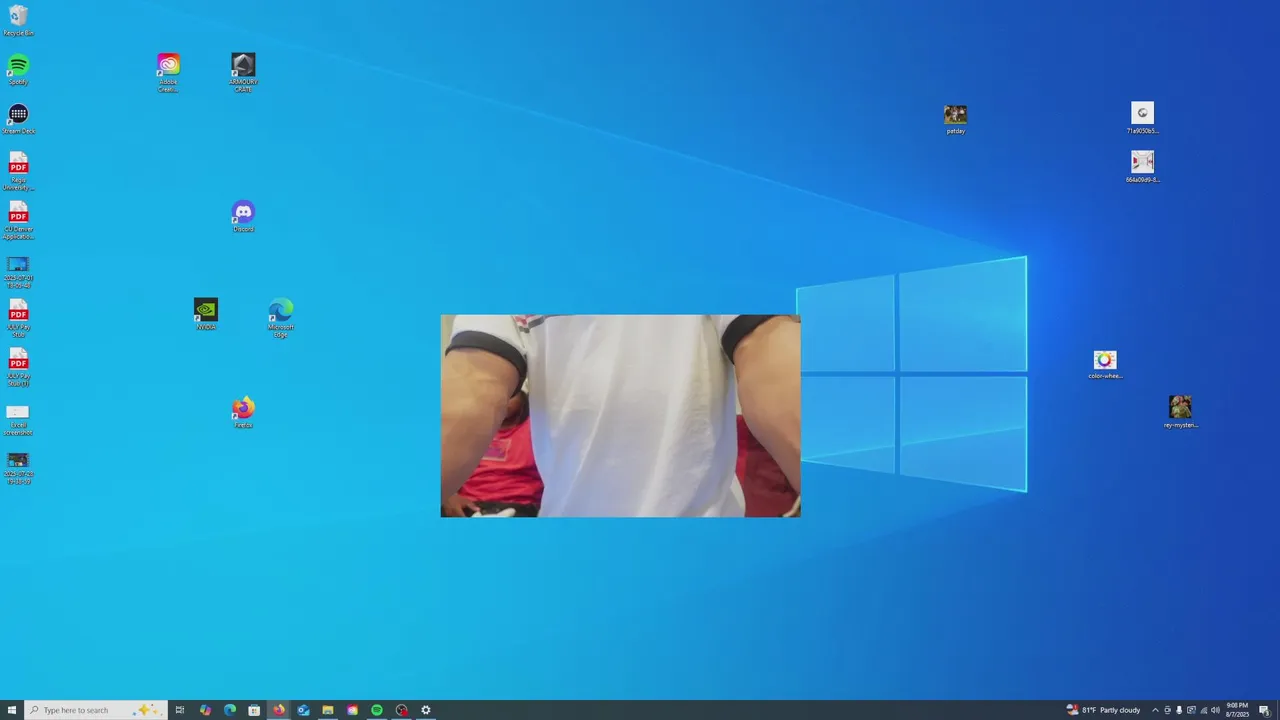This screenshot has height=720, width=1280.
Task: Select the Firefox desktop shortcut
Action: 243,412
